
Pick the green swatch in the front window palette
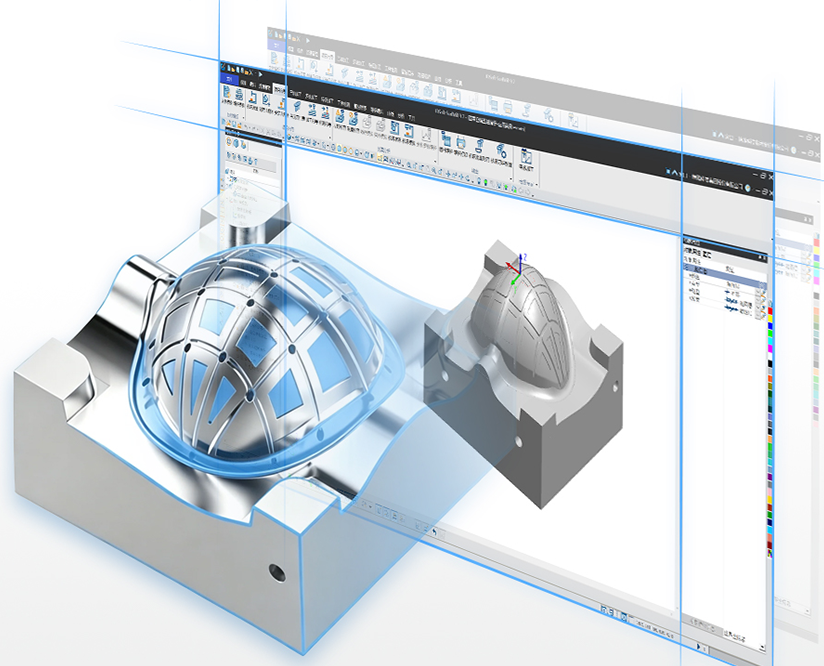click(x=770, y=333)
